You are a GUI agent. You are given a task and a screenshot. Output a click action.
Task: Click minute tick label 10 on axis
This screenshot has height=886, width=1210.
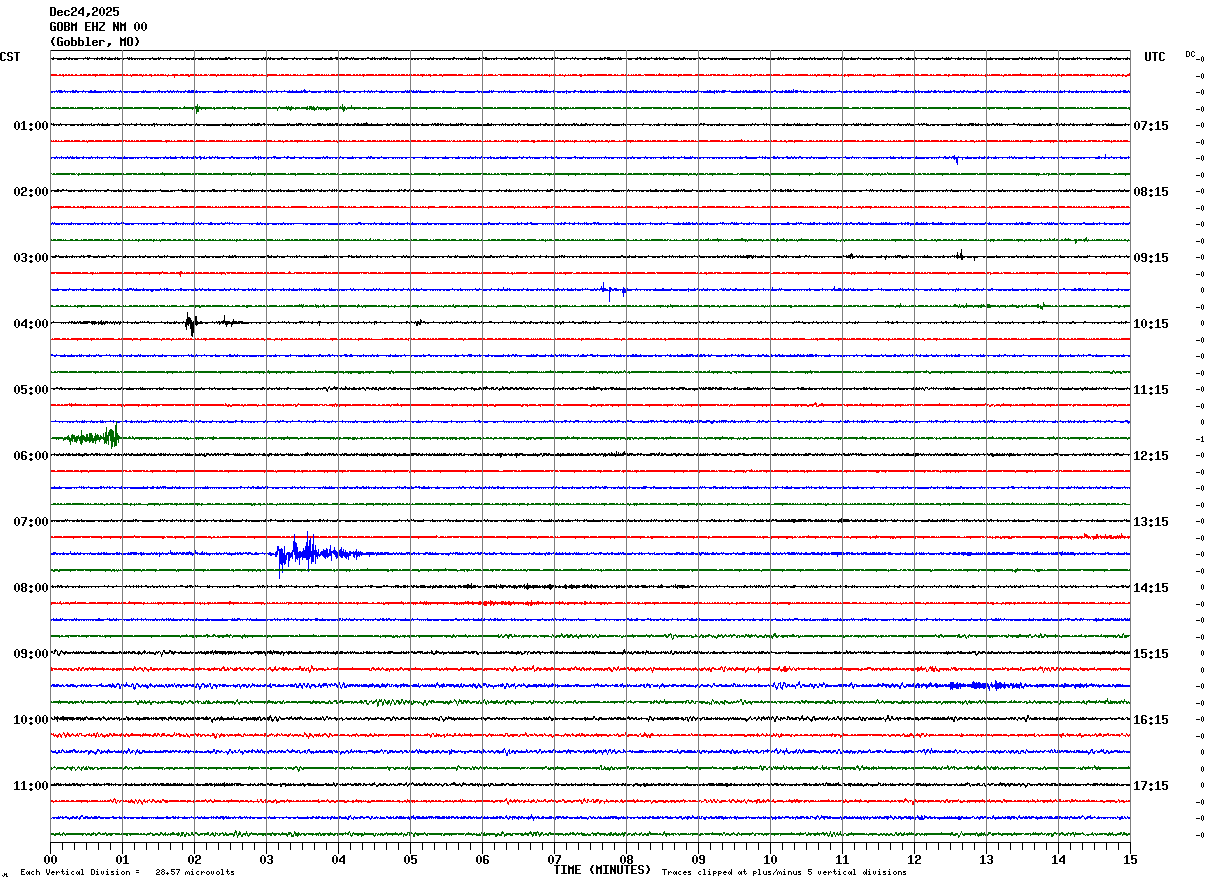click(x=770, y=859)
